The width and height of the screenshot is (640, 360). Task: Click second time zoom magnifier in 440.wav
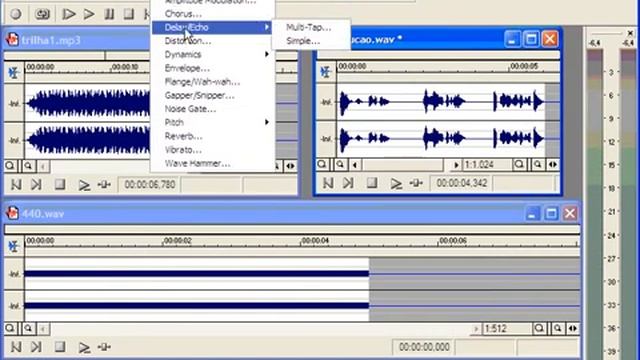[558, 329]
